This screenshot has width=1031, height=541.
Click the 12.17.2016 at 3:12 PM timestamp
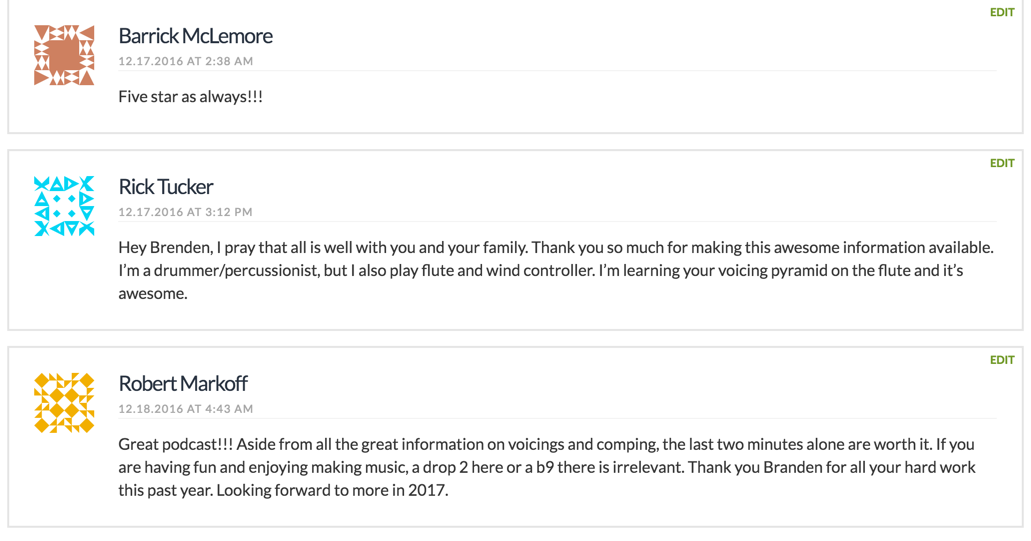[x=185, y=212]
